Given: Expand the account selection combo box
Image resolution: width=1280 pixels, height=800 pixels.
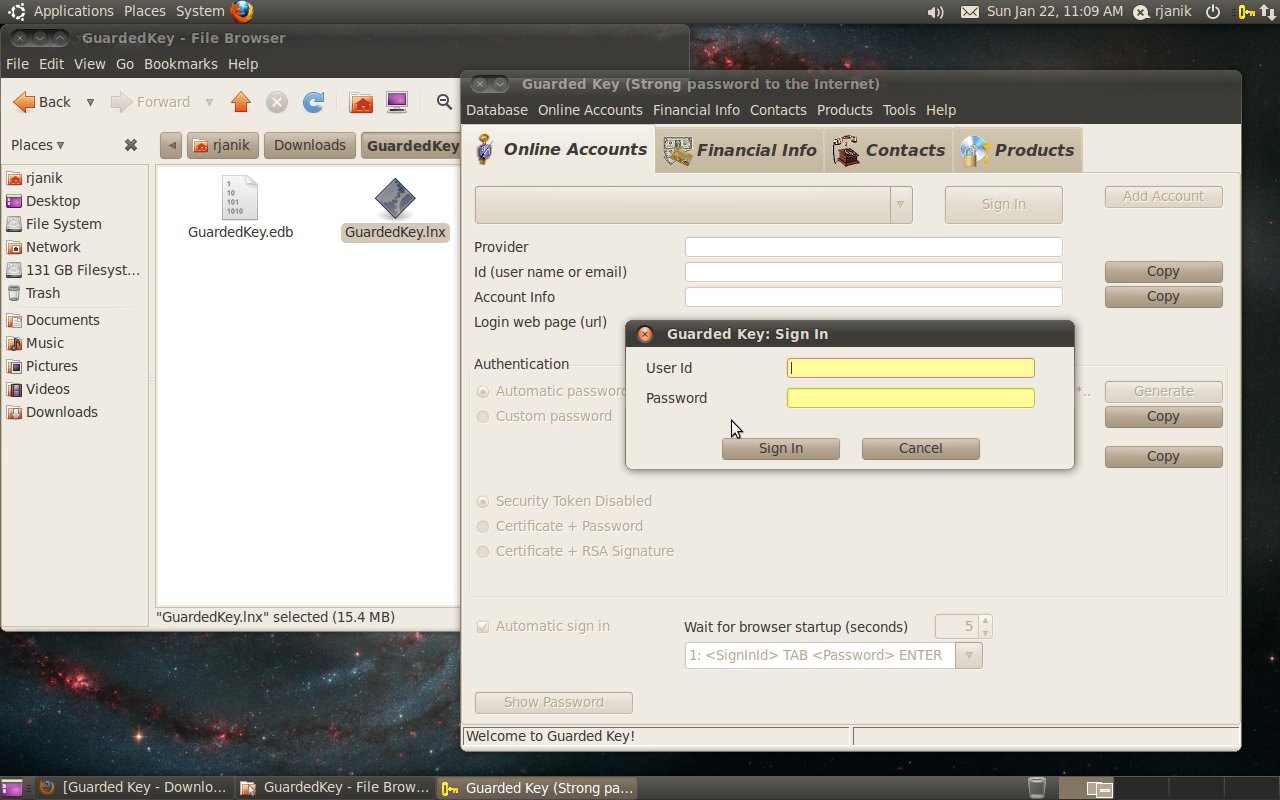Looking at the screenshot, I should [900, 204].
